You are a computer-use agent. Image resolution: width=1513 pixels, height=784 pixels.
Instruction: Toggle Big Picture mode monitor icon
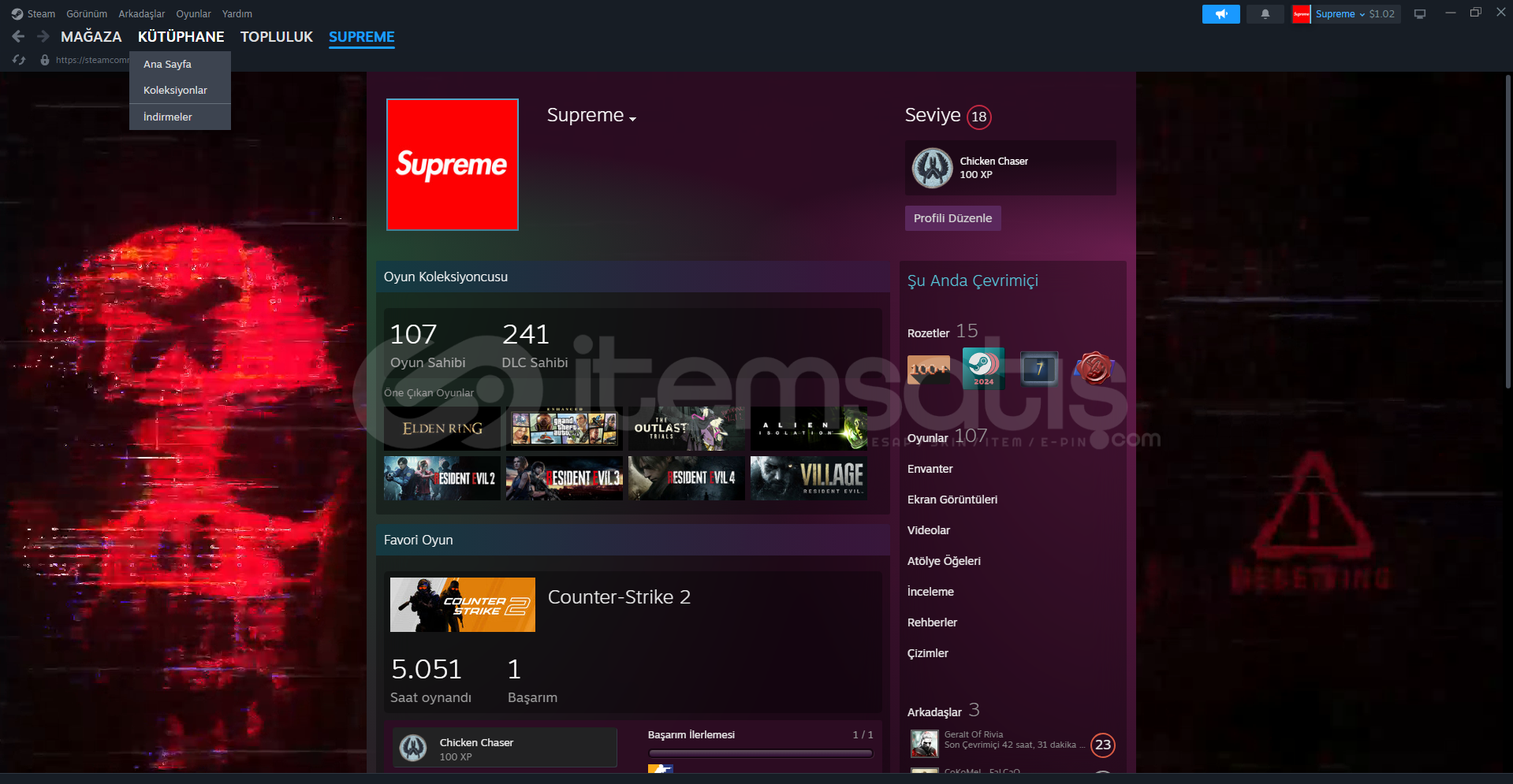point(1420,14)
